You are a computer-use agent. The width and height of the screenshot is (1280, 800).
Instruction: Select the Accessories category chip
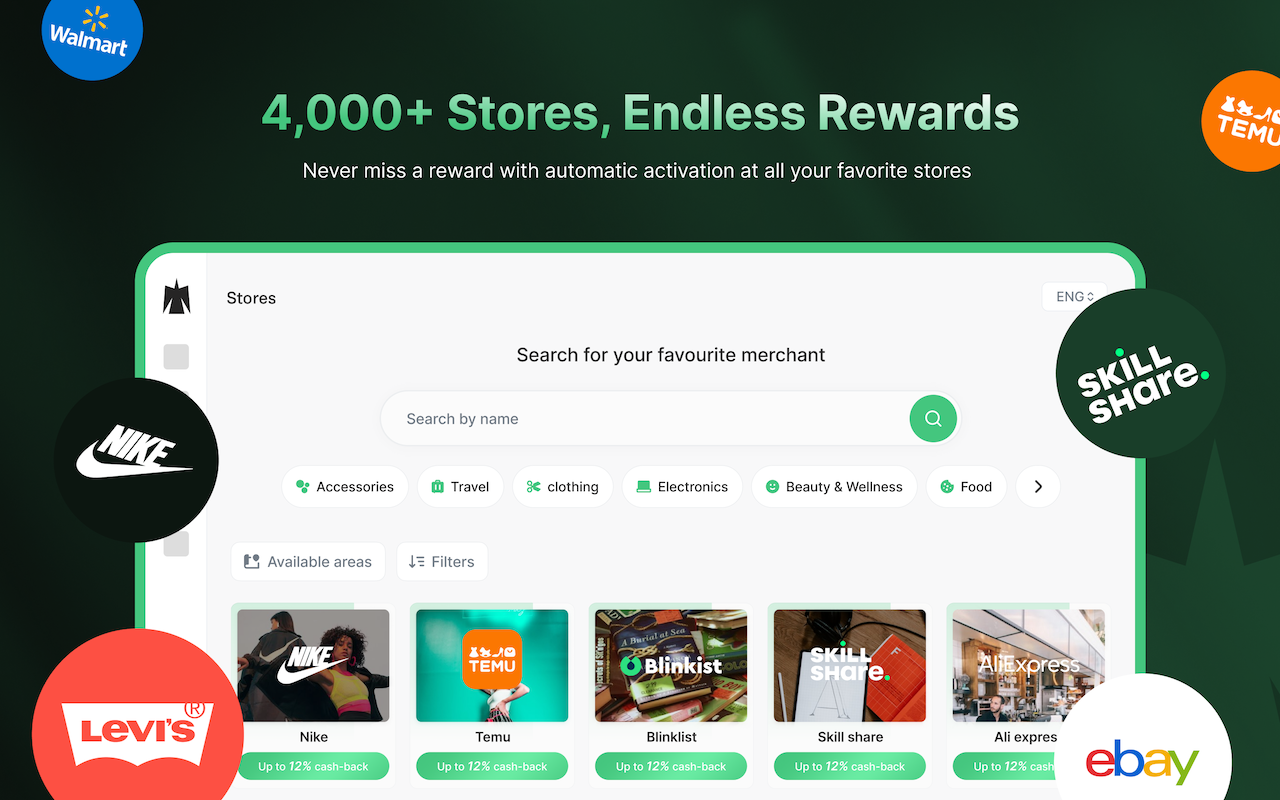pos(345,487)
